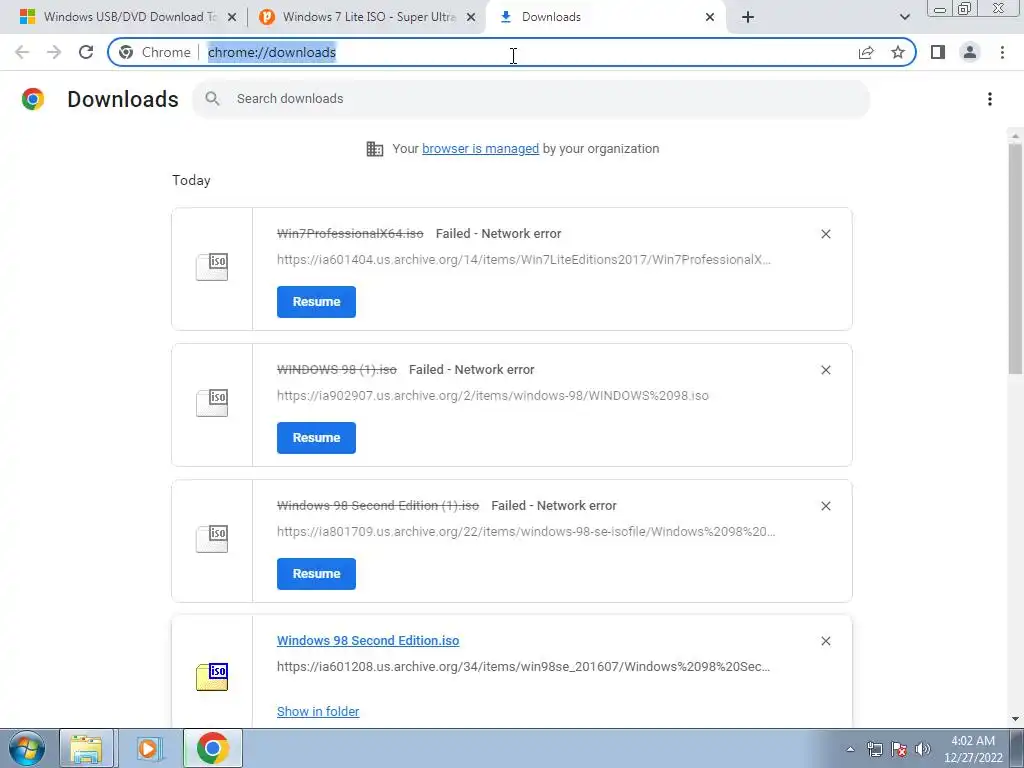1024x768 pixels.
Task: Click the WINDOWS 98 (1).iso file icon
Action: pyautogui.click(x=212, y=402)
